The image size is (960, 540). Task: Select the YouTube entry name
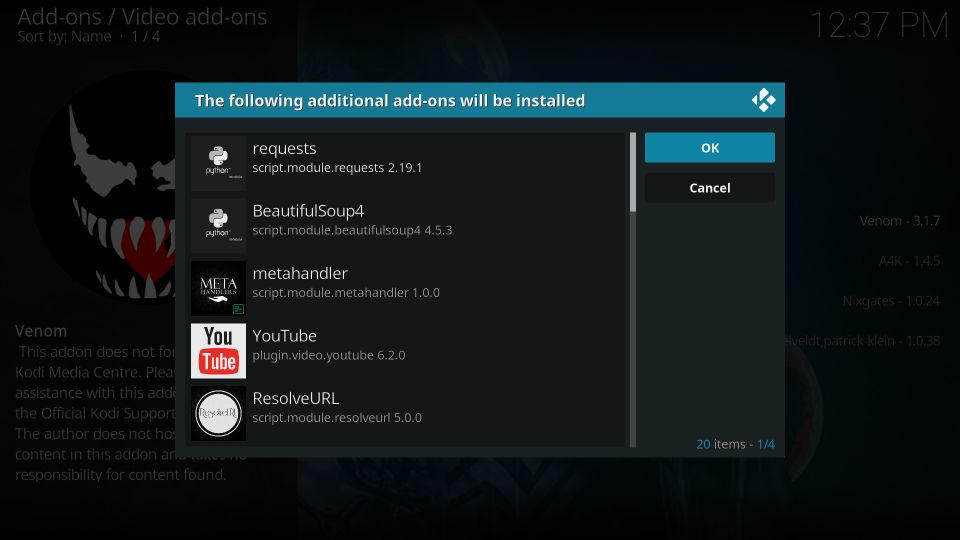[x=285, y=336]
